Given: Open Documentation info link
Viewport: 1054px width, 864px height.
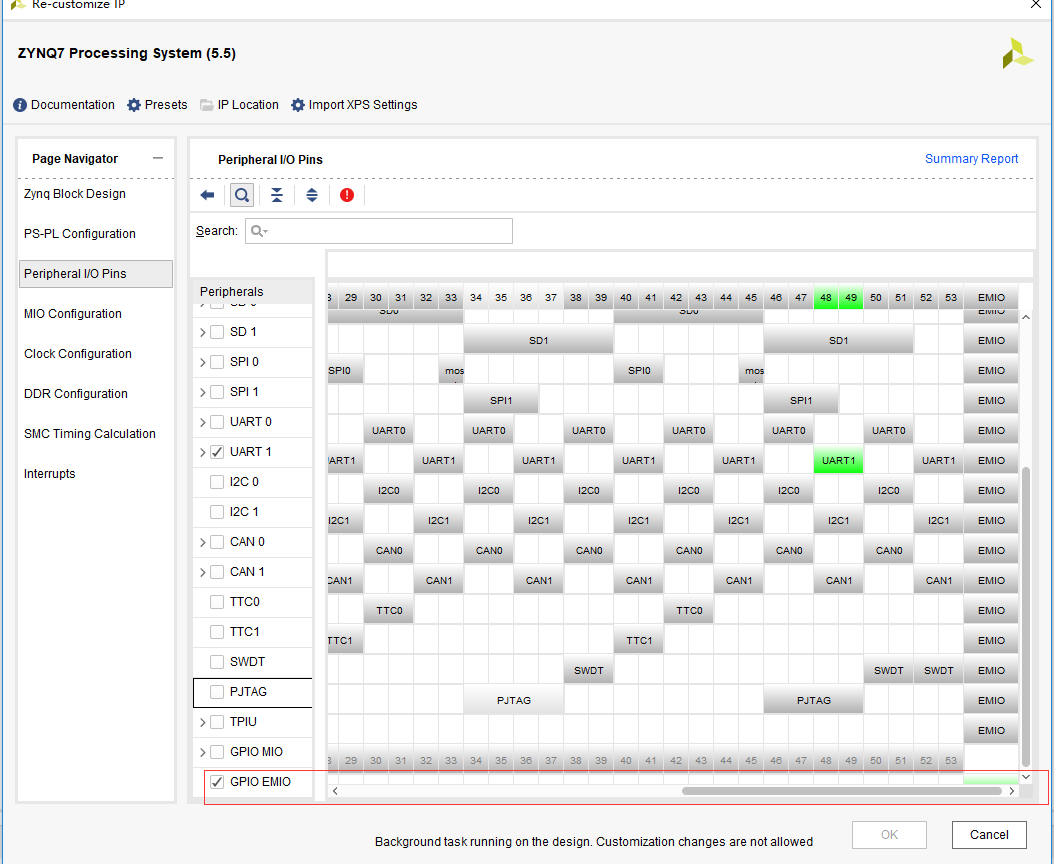Looking at the screenshot, I should pos(64,105).
